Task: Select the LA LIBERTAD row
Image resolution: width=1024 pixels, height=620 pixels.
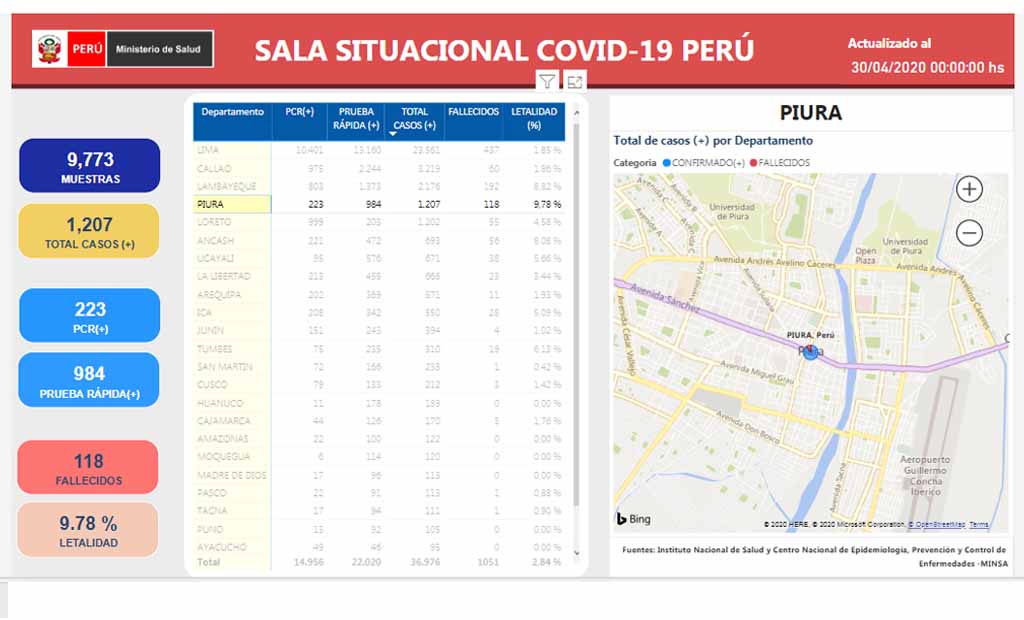Action: (x=379, y=276)
